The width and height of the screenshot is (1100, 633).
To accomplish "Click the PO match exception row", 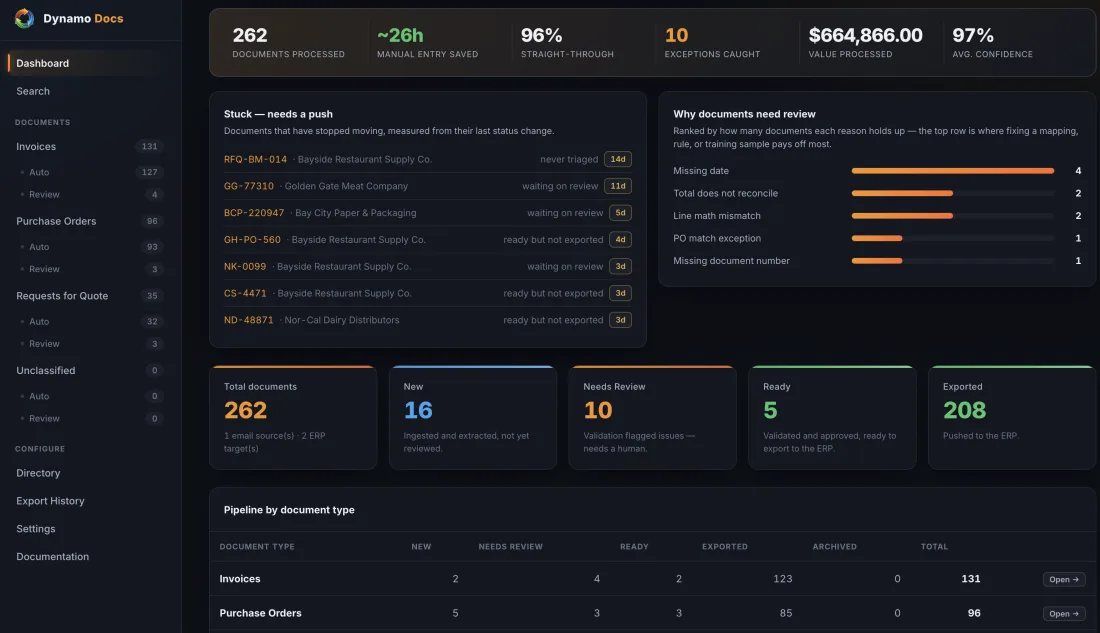I will [x=877, y=239].
